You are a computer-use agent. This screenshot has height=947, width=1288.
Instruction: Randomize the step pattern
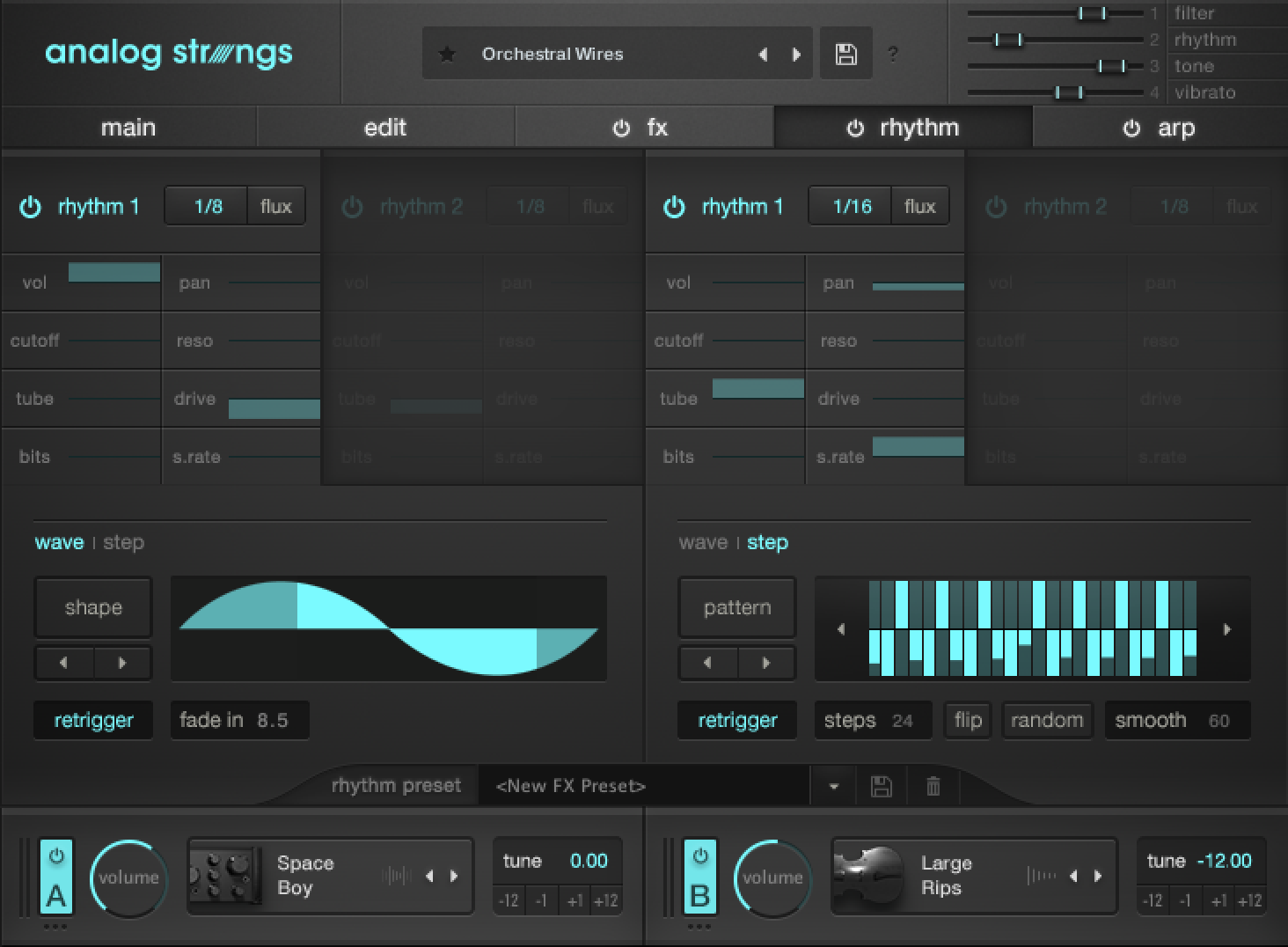coord(1047,720)
